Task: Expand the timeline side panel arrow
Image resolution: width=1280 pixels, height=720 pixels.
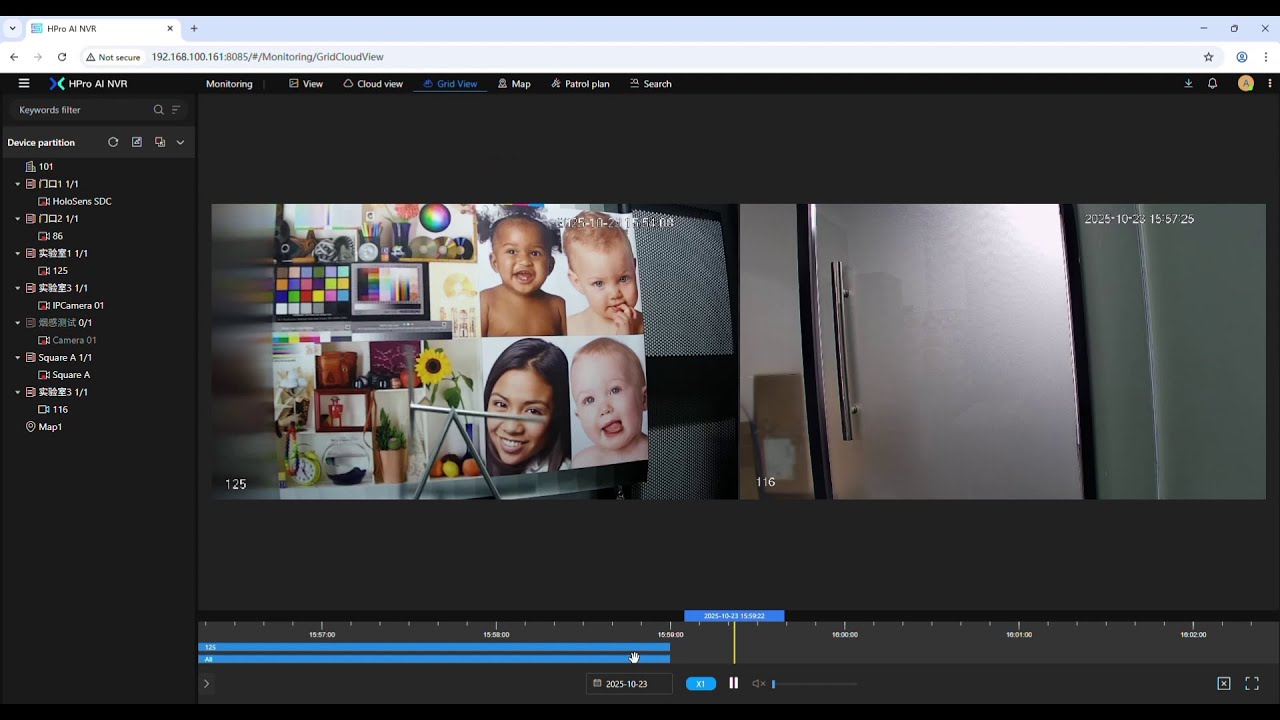Action: pos(206,684)
